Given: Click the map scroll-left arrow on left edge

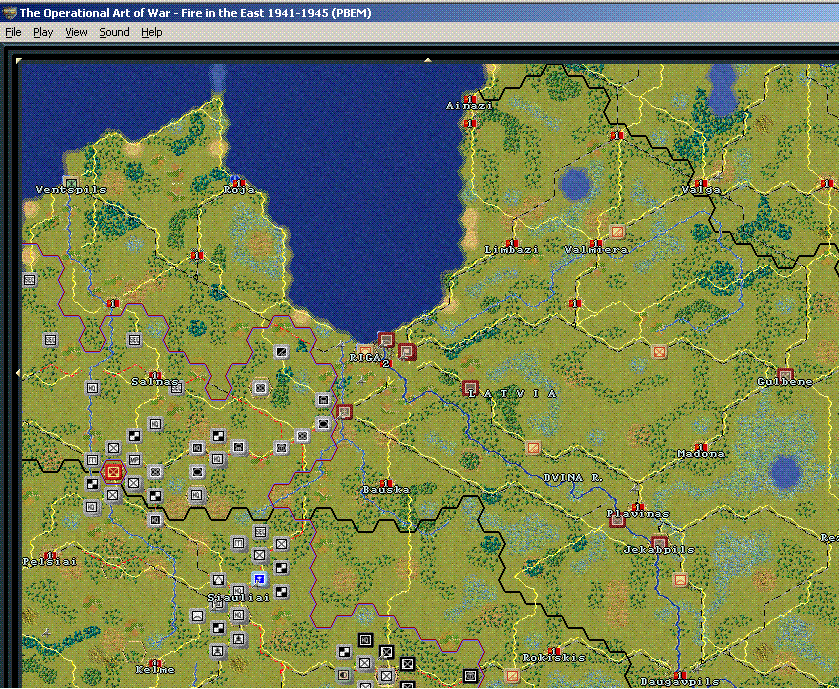Looking at the screenshot, I should (x=18, y=372).
